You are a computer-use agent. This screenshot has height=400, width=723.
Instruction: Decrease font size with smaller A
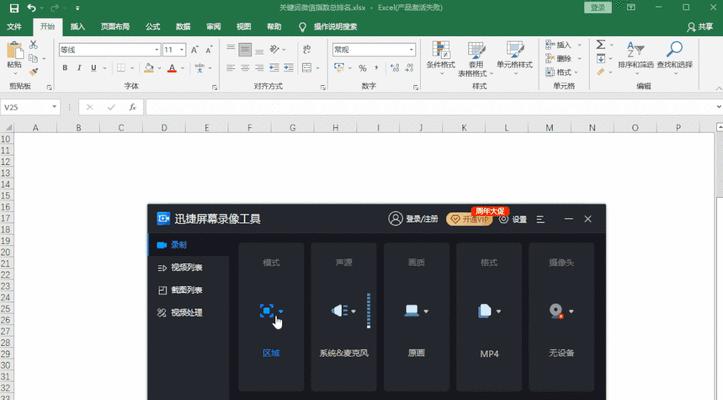pyautogui.click(x=209, y=50)
